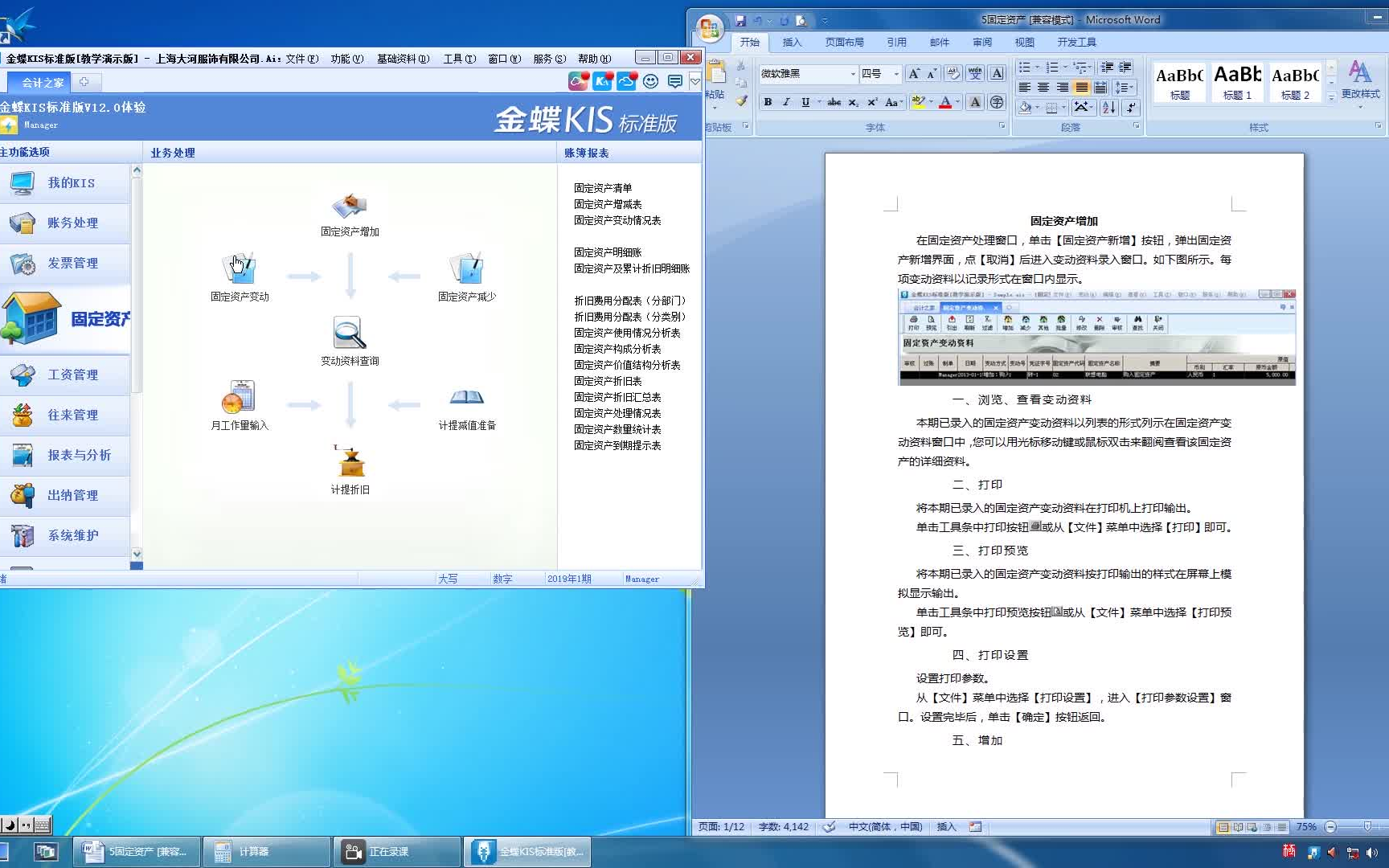
Task: Select 发票管理 in the sidebar
Action: coord(65,264)
